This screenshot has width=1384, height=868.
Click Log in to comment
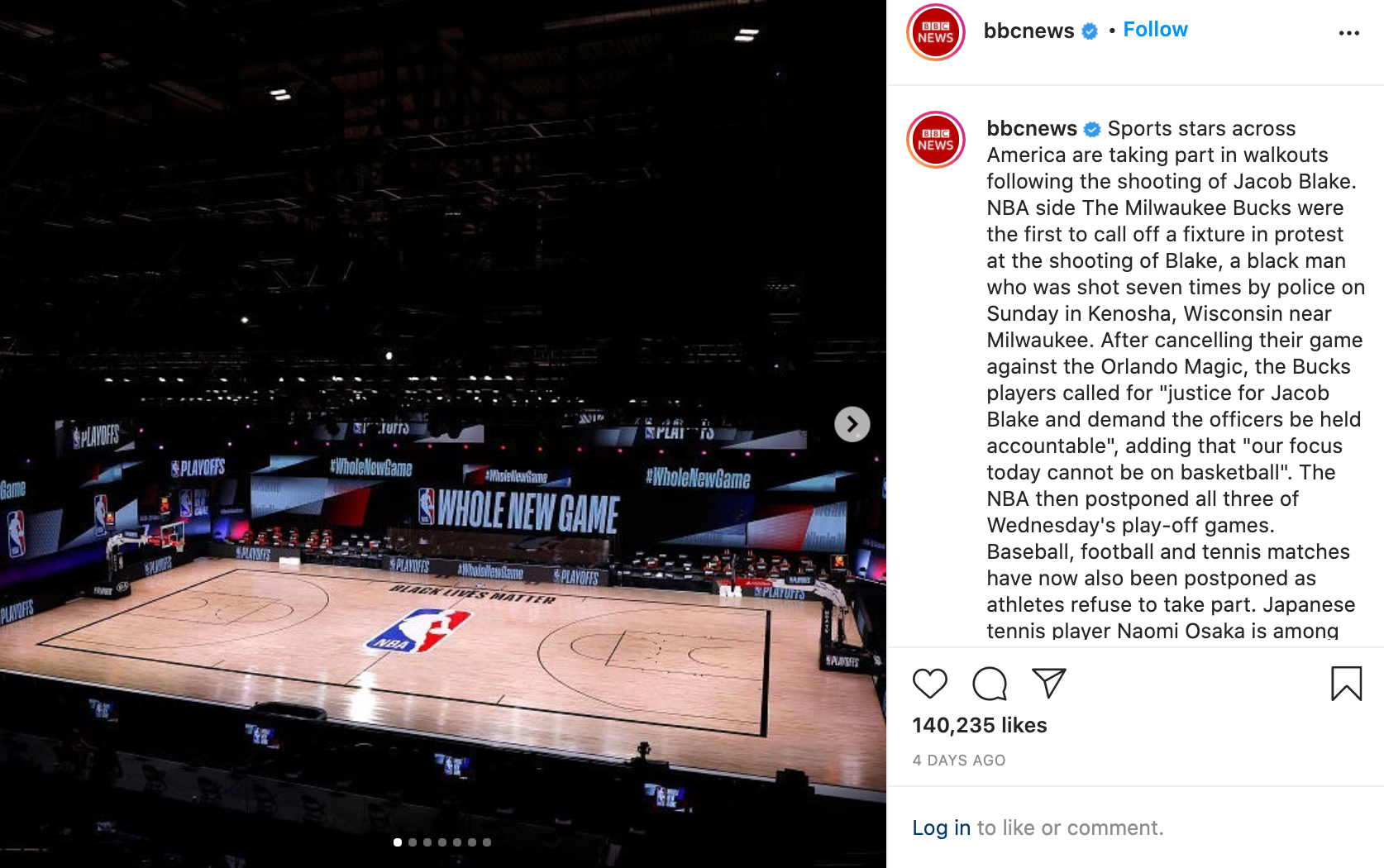point(941,827)
